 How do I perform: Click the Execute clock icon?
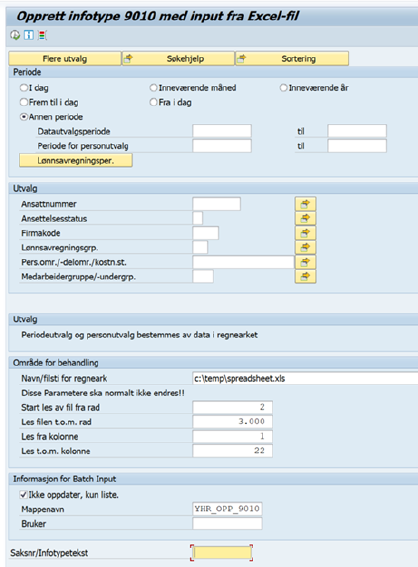coord(15,35)
